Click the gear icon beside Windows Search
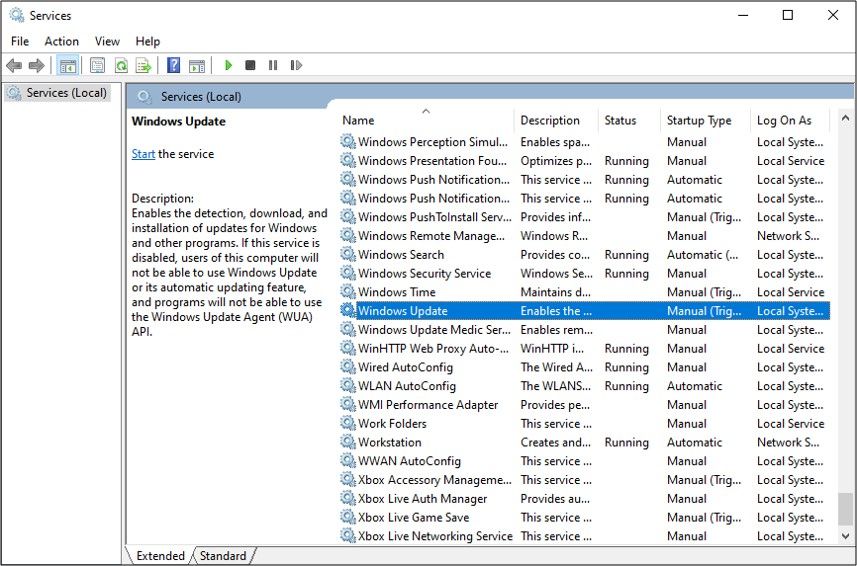 click(348, 254)
